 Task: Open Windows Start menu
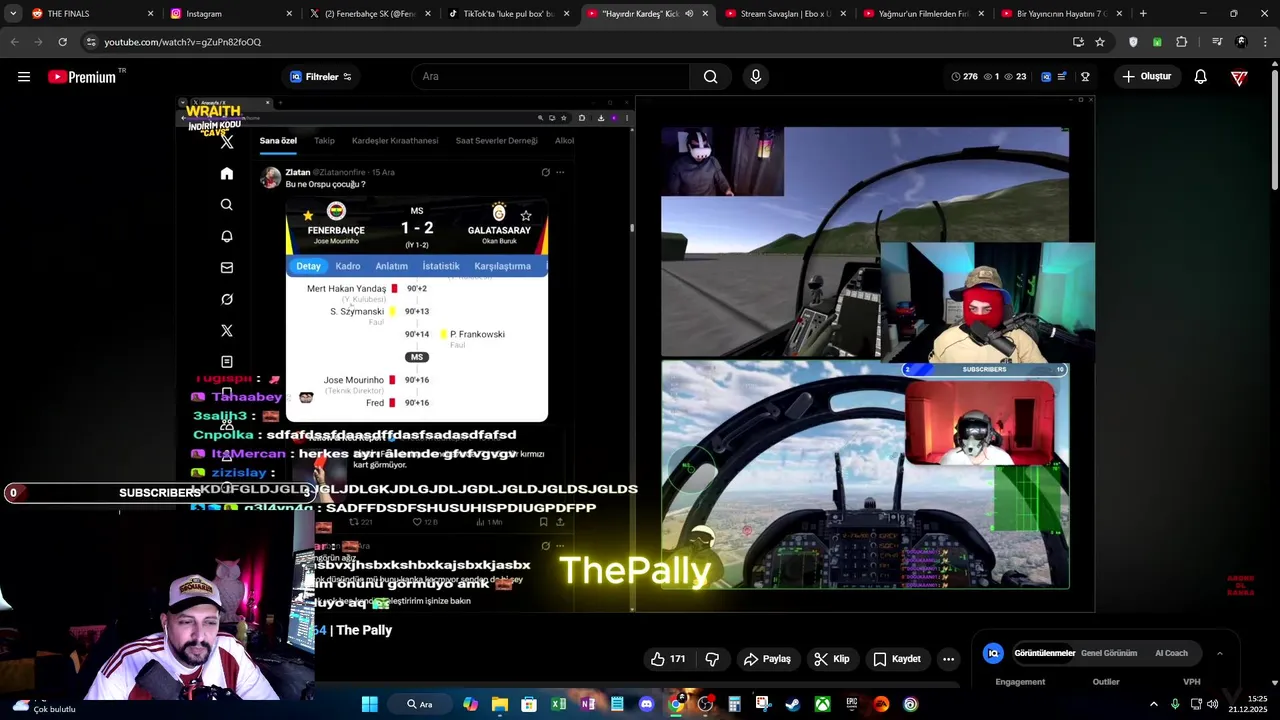(369, 704)
